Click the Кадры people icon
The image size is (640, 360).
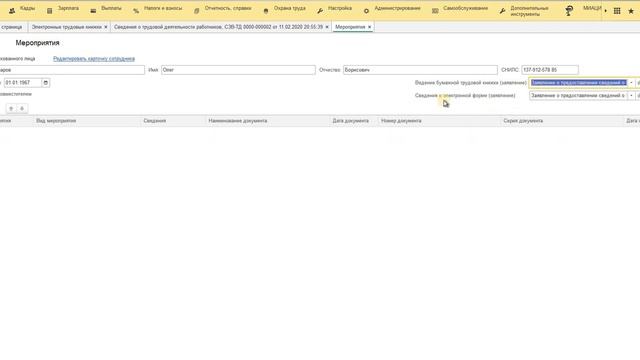point(12,11)
